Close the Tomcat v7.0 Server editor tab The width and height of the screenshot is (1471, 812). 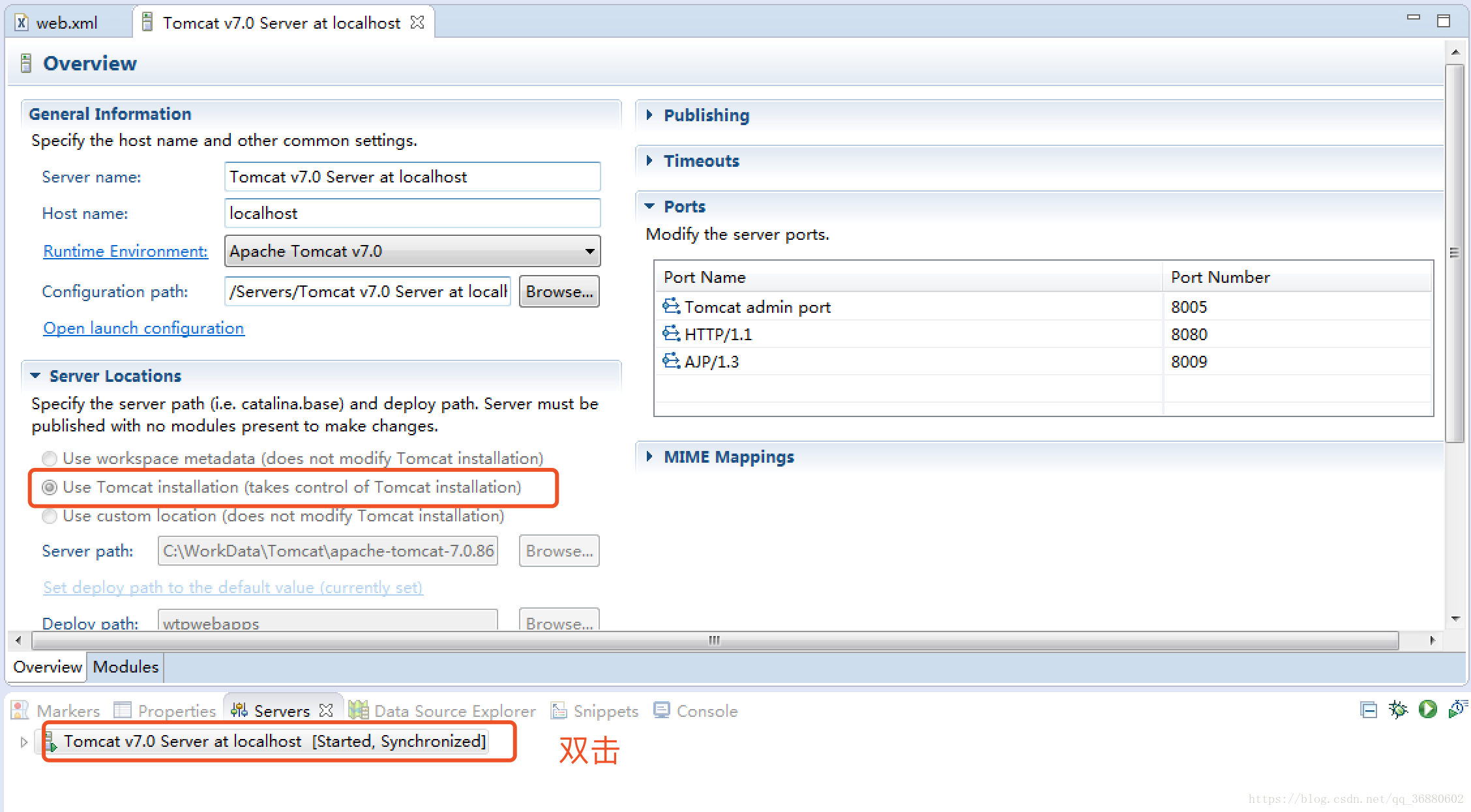click(417, 22)
